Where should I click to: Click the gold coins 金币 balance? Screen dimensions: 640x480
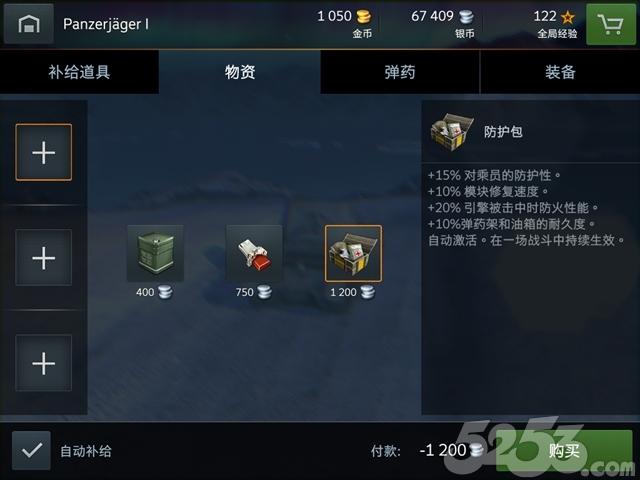(x=345, y=23)
